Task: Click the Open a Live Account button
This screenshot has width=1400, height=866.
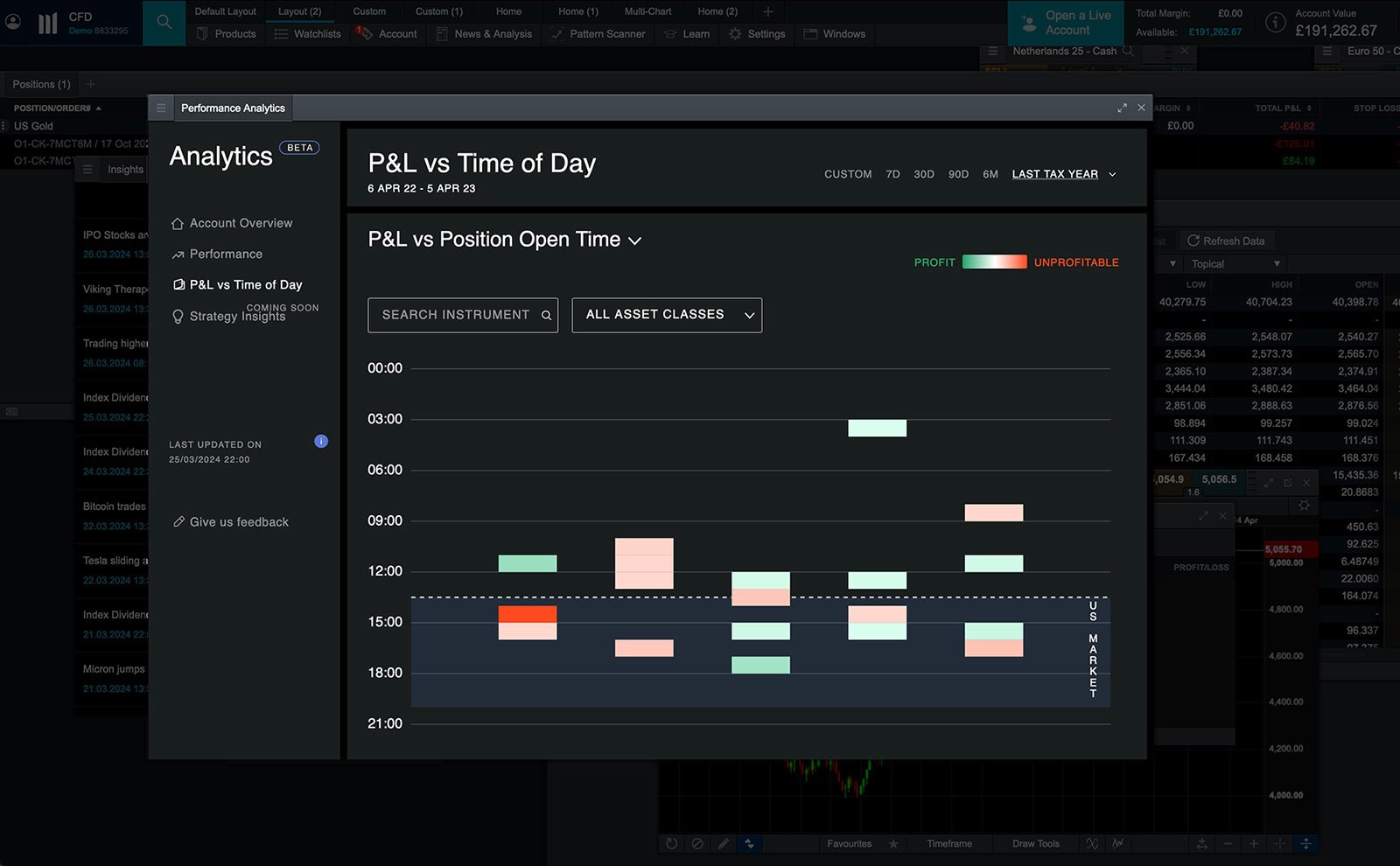Action: [1067, 23]
